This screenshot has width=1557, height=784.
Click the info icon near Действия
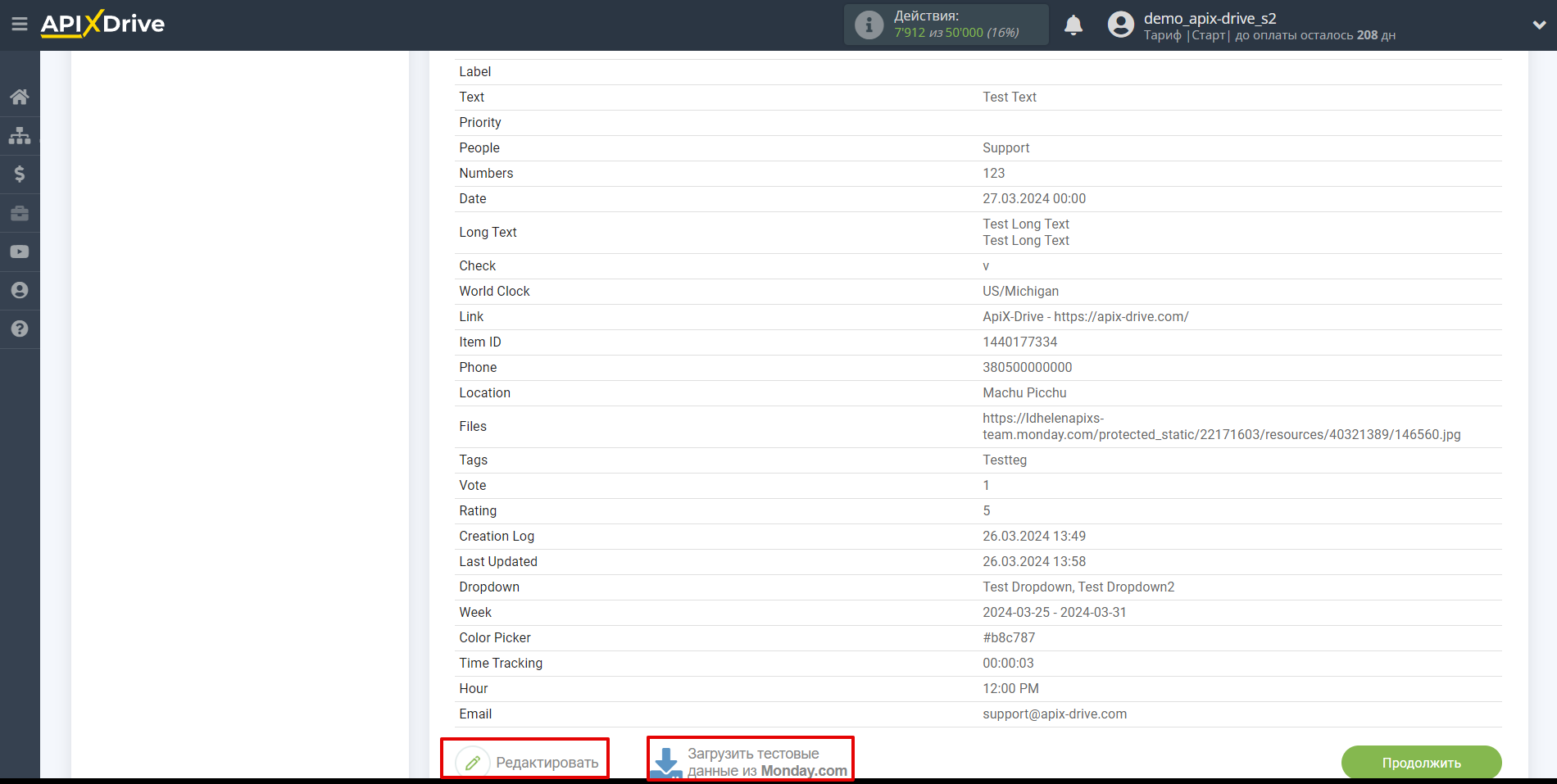point(869,25)
